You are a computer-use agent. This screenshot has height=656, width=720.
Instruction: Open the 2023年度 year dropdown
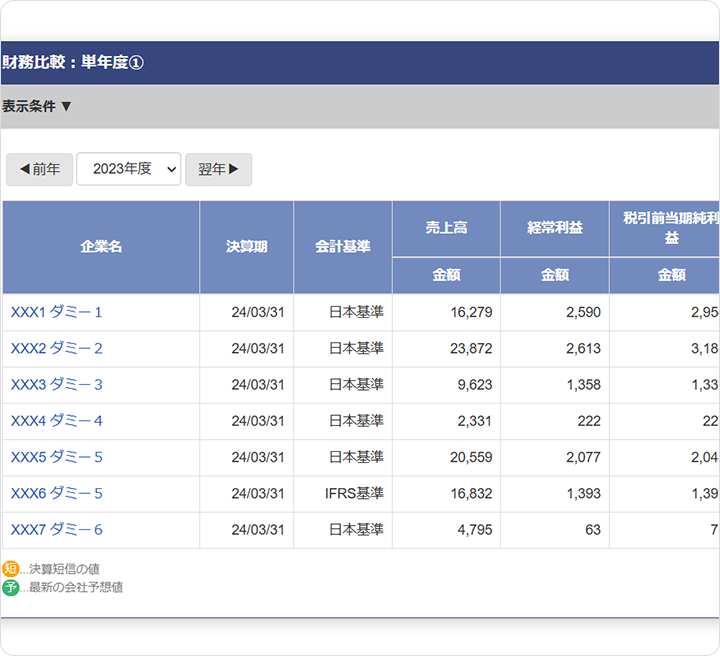[128, 169]
